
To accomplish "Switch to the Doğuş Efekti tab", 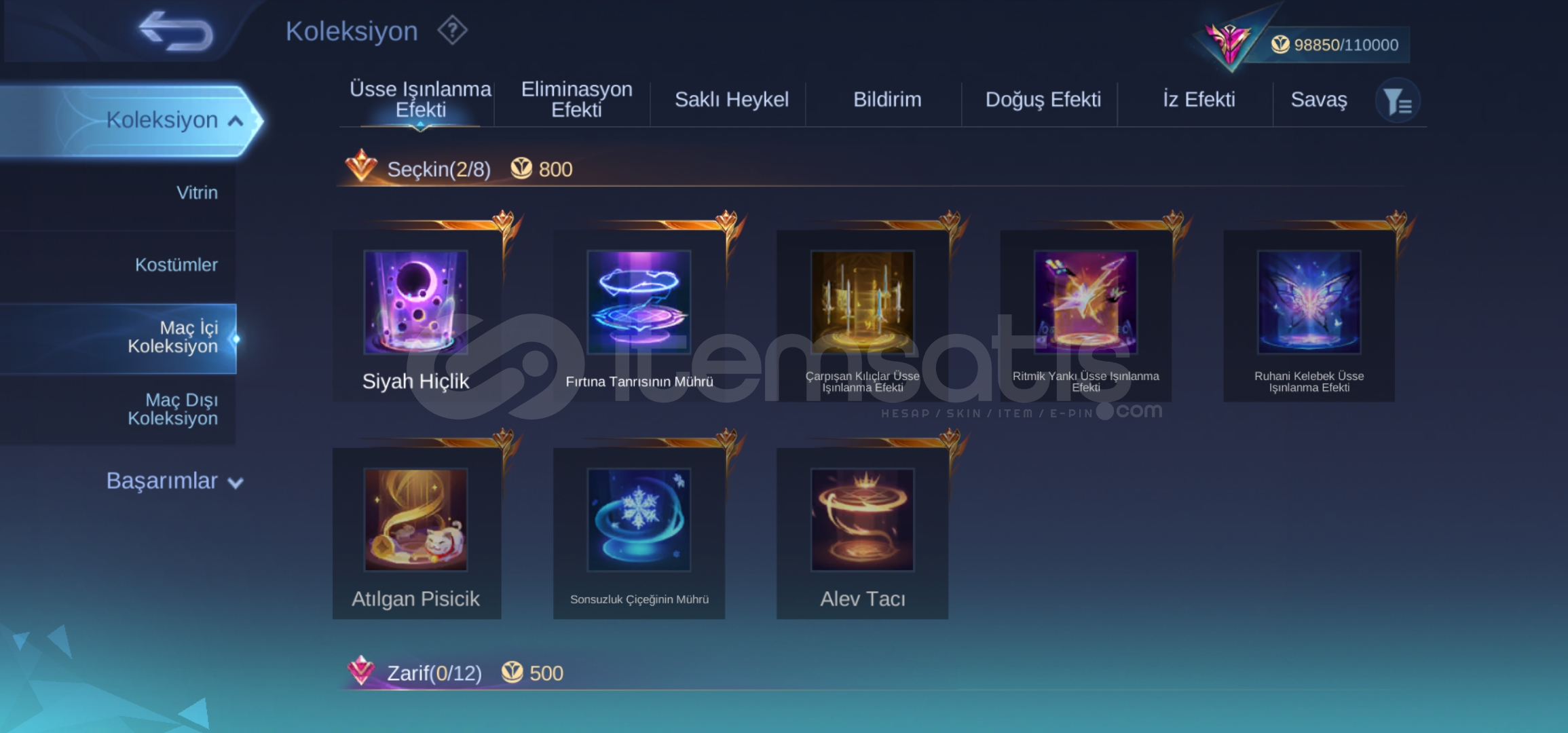I will (x=1043, y=100).
